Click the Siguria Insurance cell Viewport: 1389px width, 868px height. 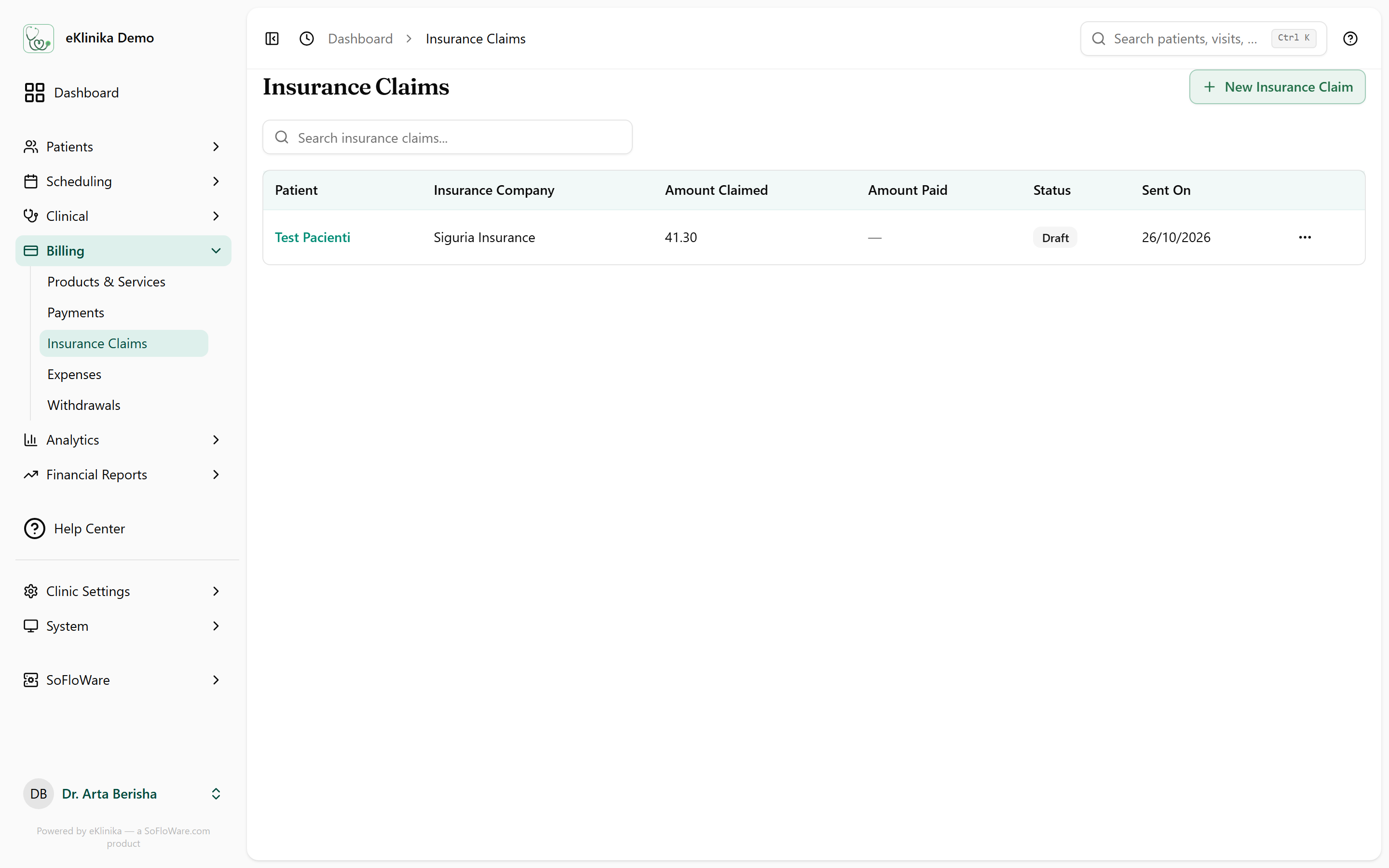tap(484, 237)
